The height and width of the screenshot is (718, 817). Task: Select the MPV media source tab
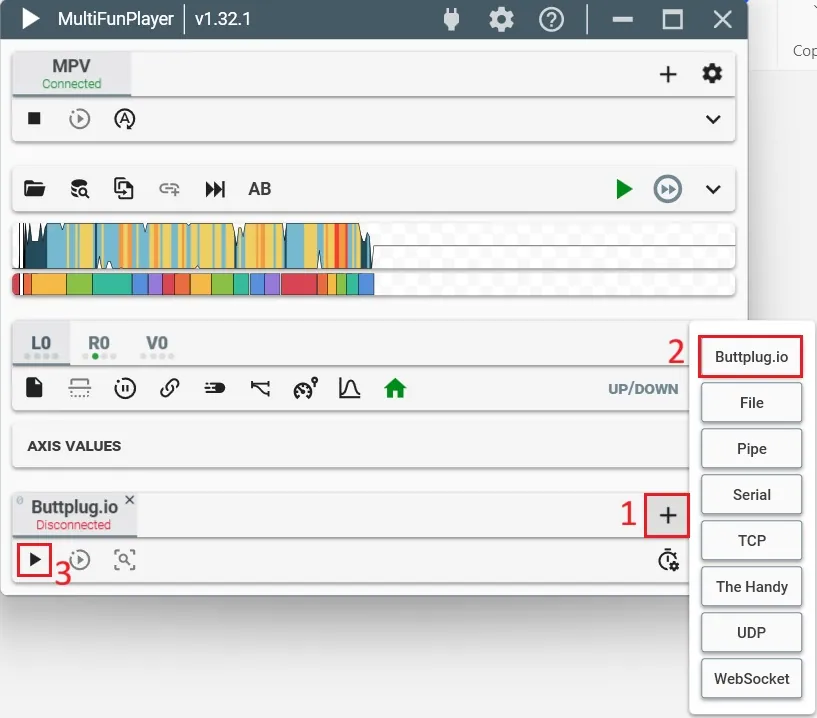point(72,73)
